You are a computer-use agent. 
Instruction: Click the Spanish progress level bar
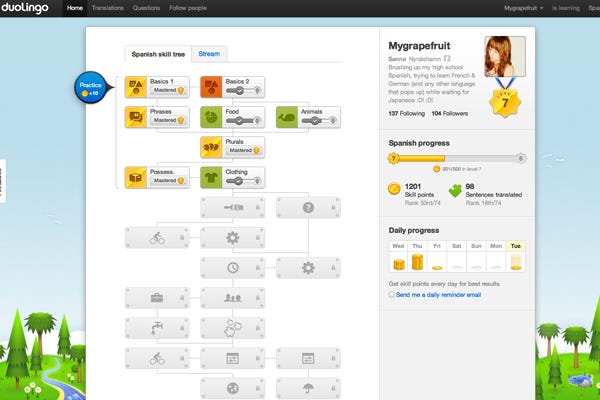[457, 158]
